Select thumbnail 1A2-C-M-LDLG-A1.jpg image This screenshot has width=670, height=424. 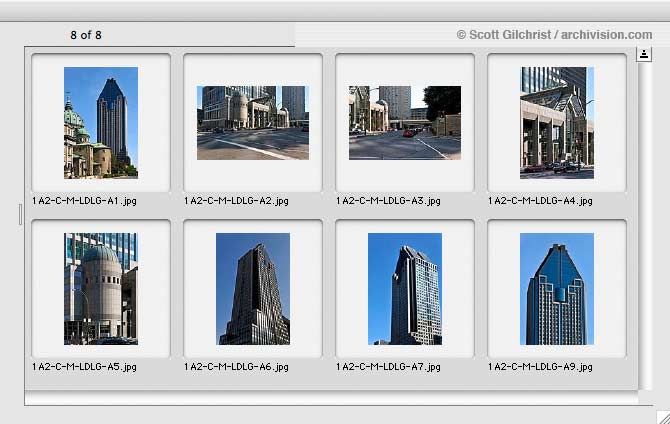101,123
